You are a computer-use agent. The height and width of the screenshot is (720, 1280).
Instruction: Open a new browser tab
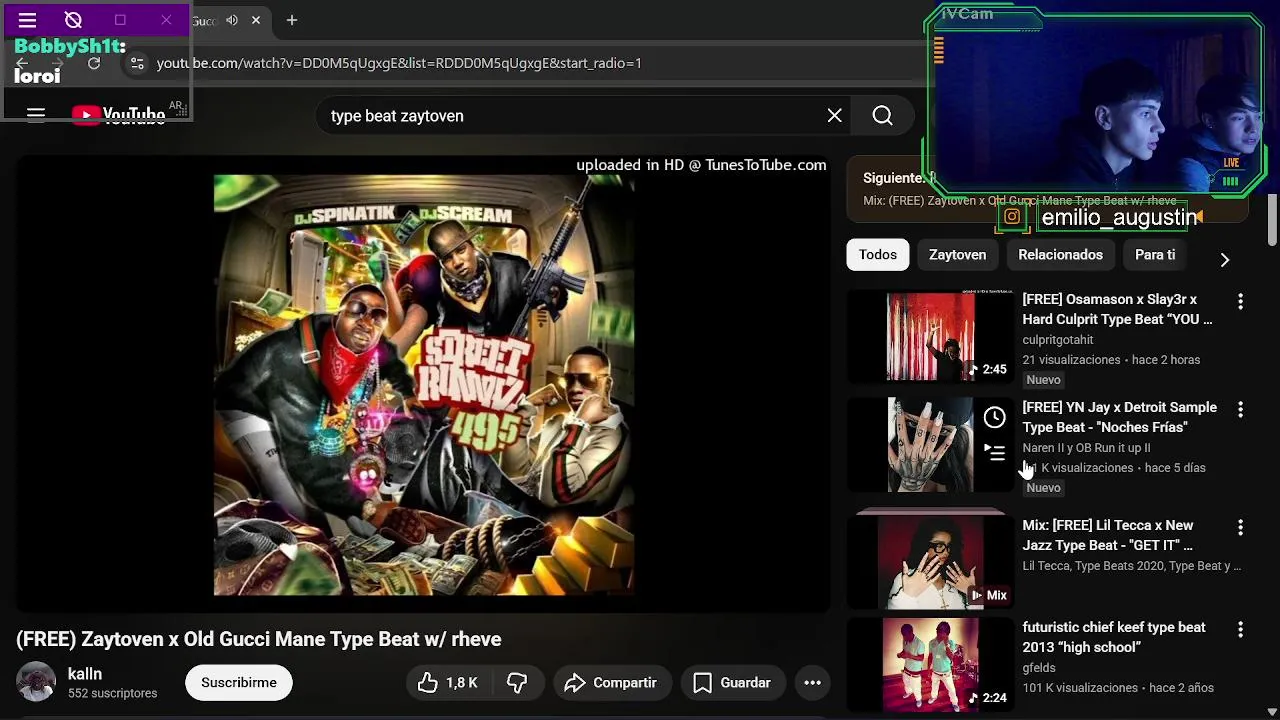point(292,20)
